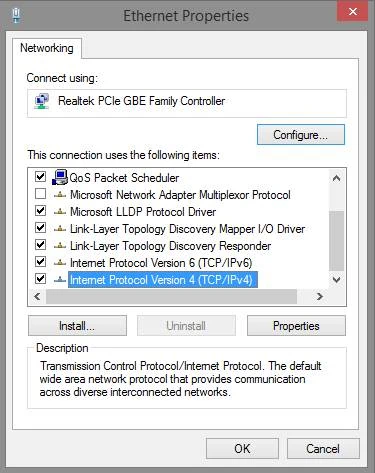Click the Ethernet Properties title bar icon
The height and width of the screenshot is (473, 375).
tap(16, 15)
